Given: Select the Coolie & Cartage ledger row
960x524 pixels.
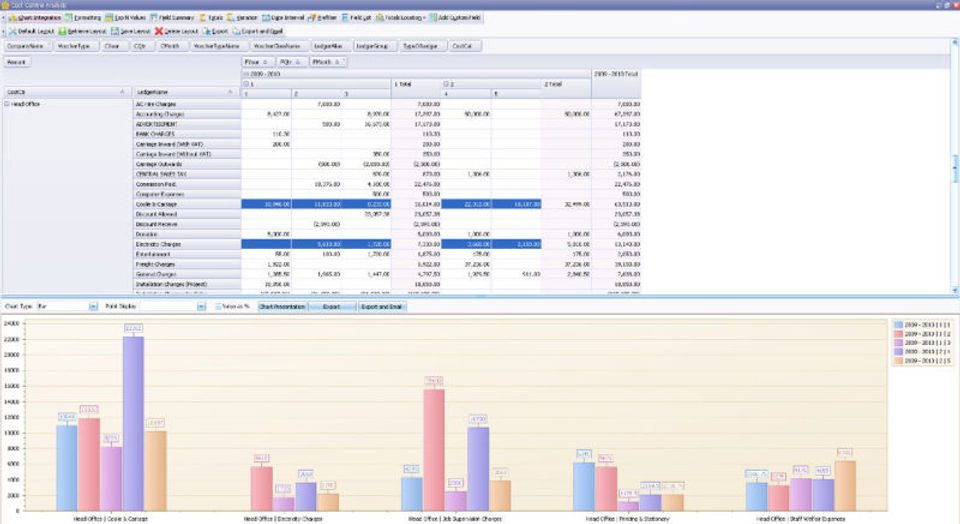Looking at the screenshot, I should pyautogui.click(x=187, y=204).
